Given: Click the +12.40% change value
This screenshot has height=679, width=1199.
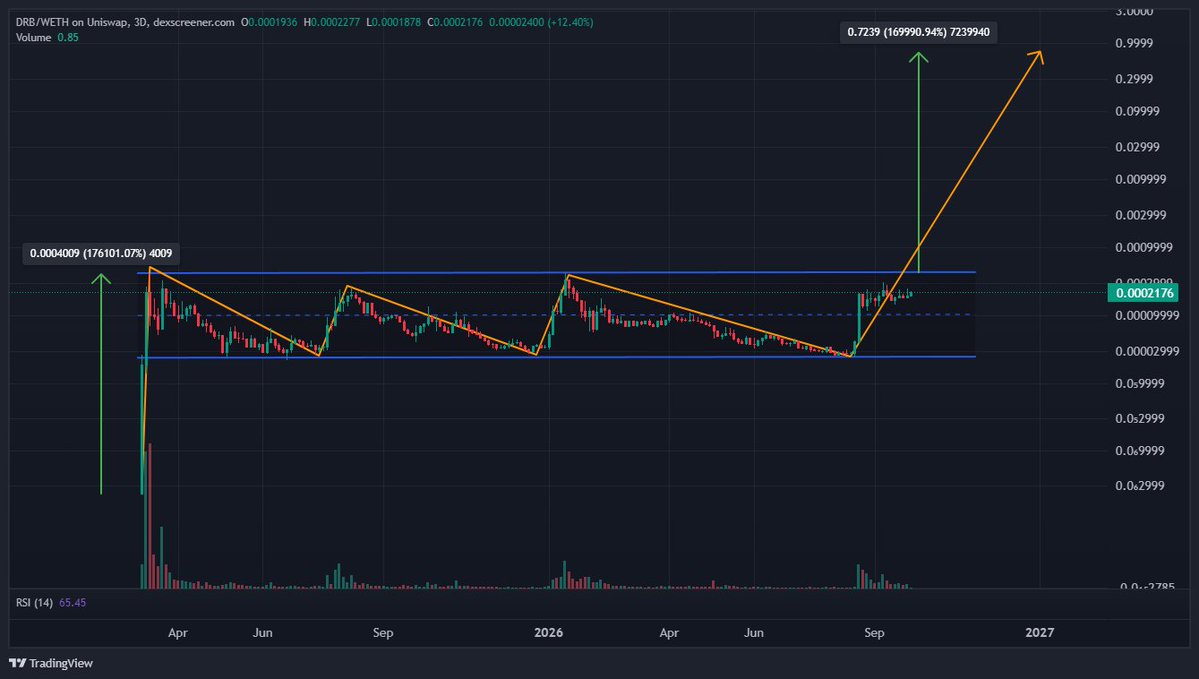Looking at the screenshot, I should click(x=570, y=22).
